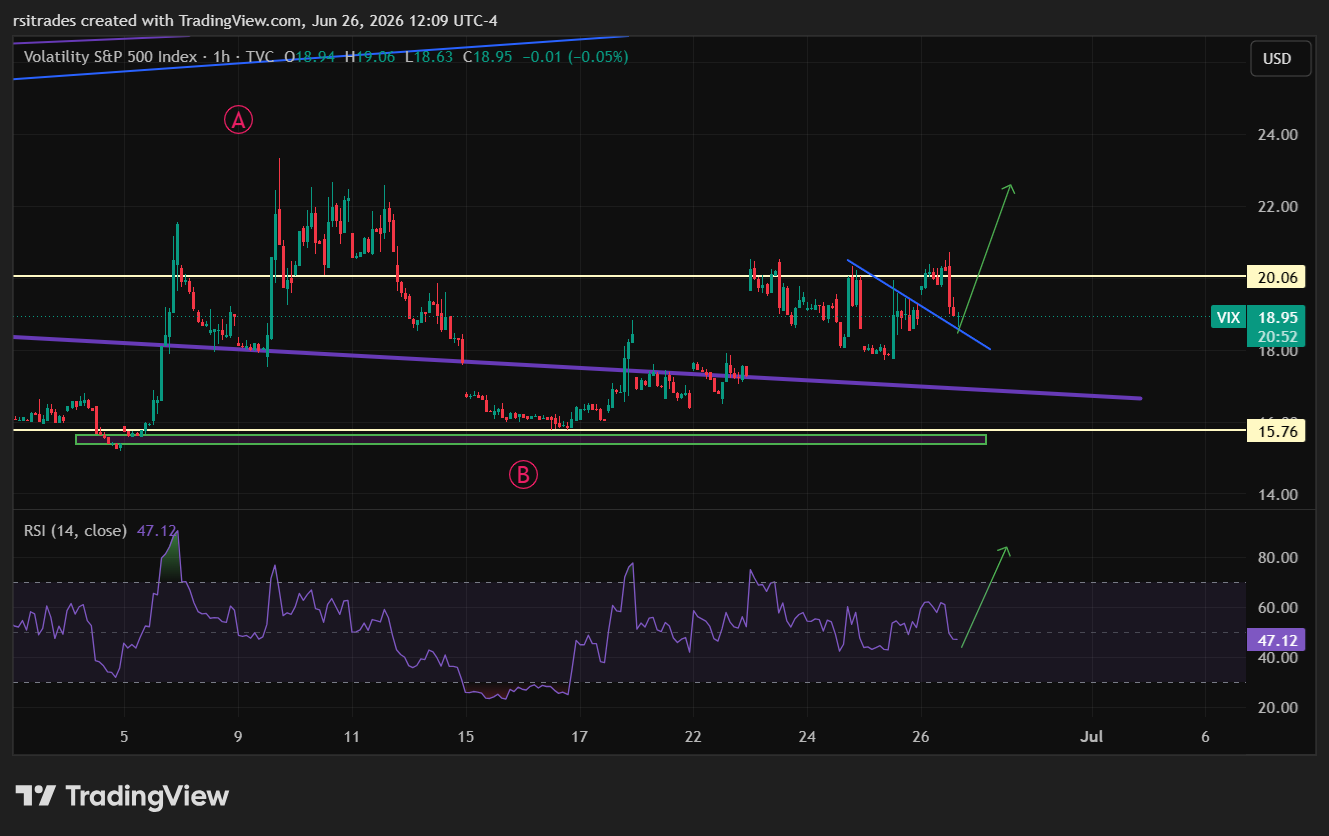Click date label 9 on time axis

coord(238,737)
